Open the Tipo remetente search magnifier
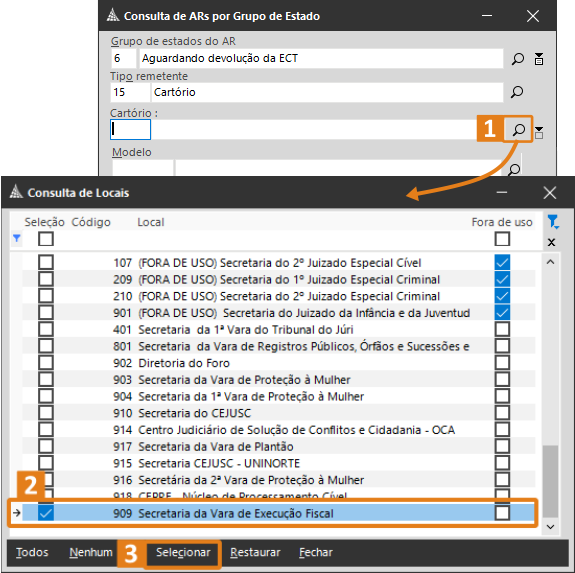 pos(517,92)
